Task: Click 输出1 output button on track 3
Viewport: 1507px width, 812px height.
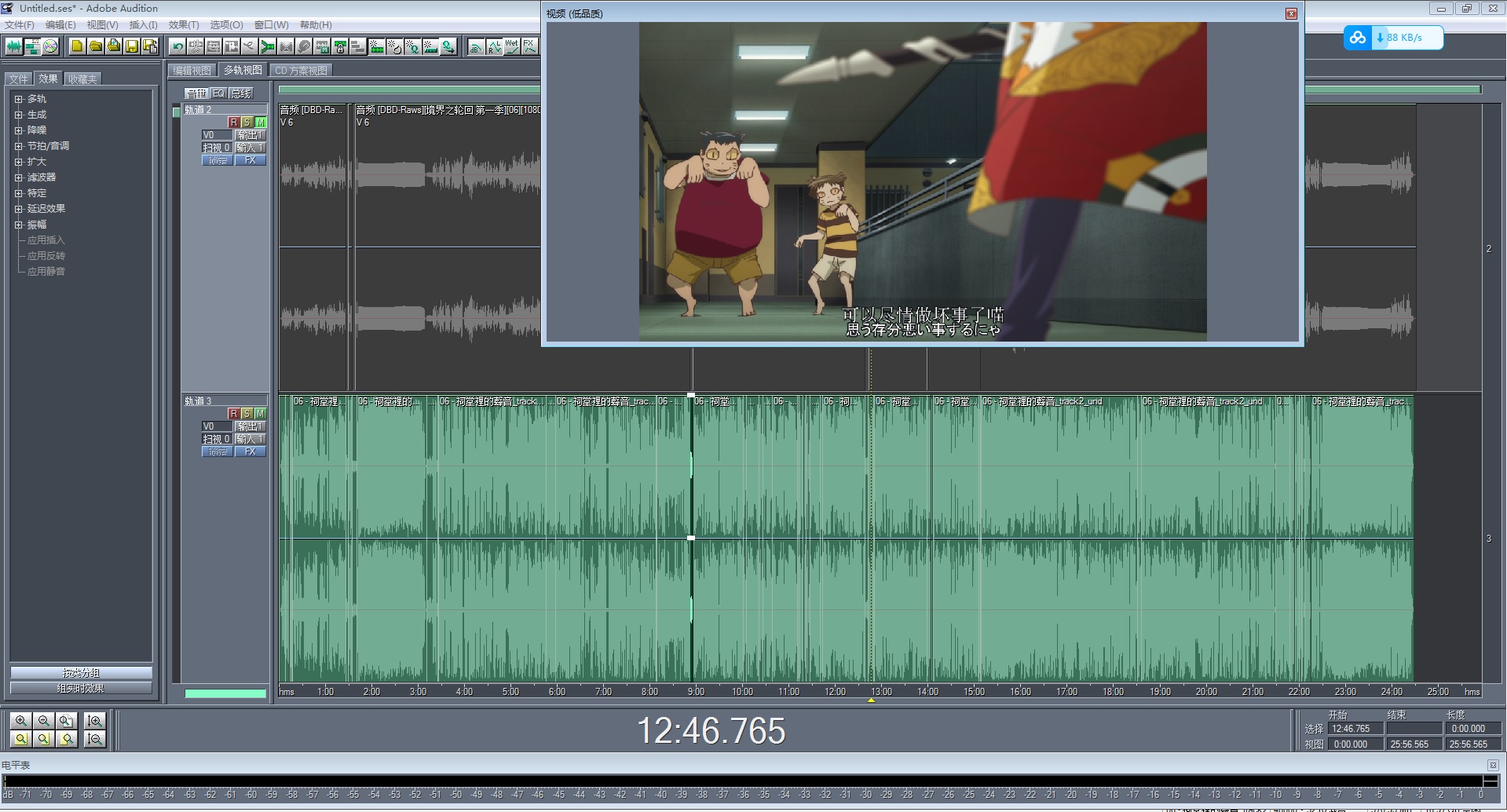Action: [251, 426]
